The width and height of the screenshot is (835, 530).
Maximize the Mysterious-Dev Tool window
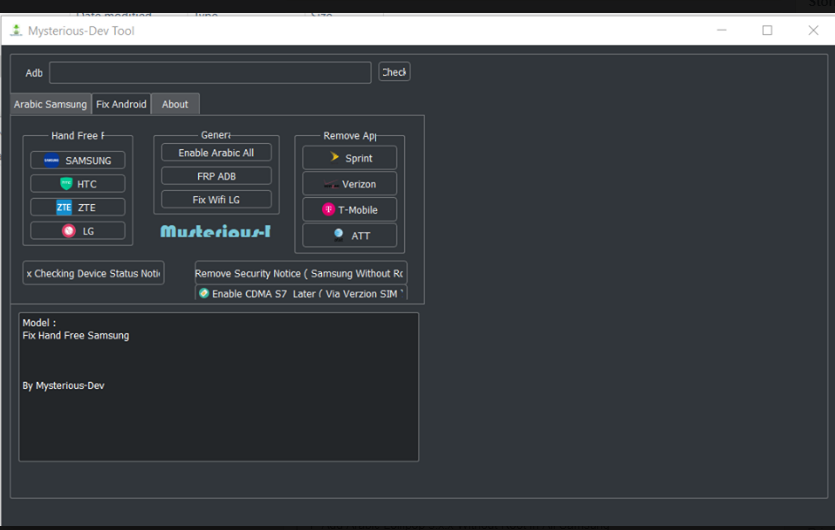767,30
